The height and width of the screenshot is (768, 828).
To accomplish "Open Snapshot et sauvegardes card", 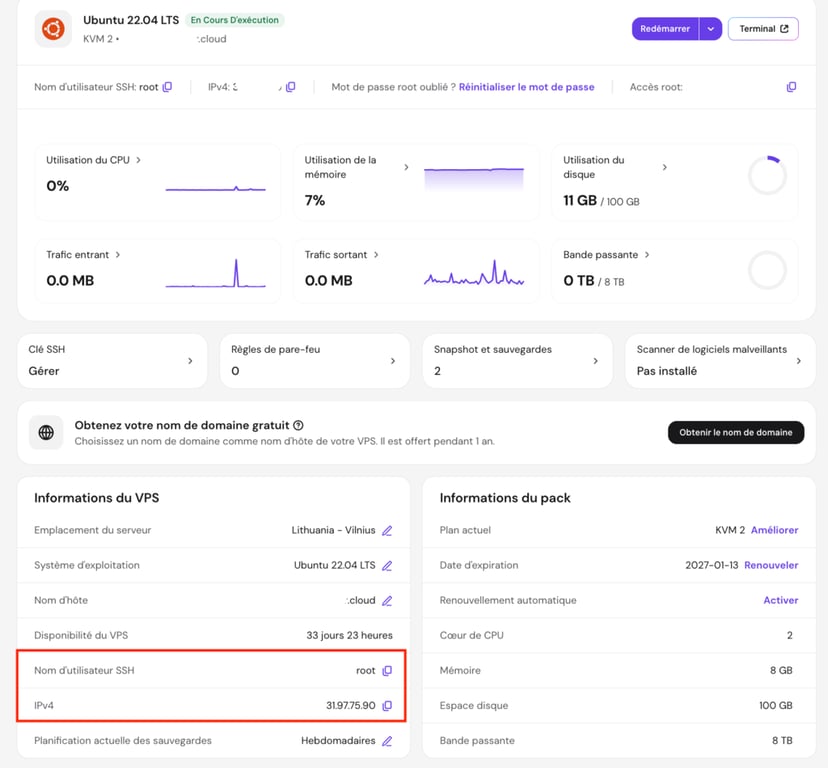I will (518, 361).
